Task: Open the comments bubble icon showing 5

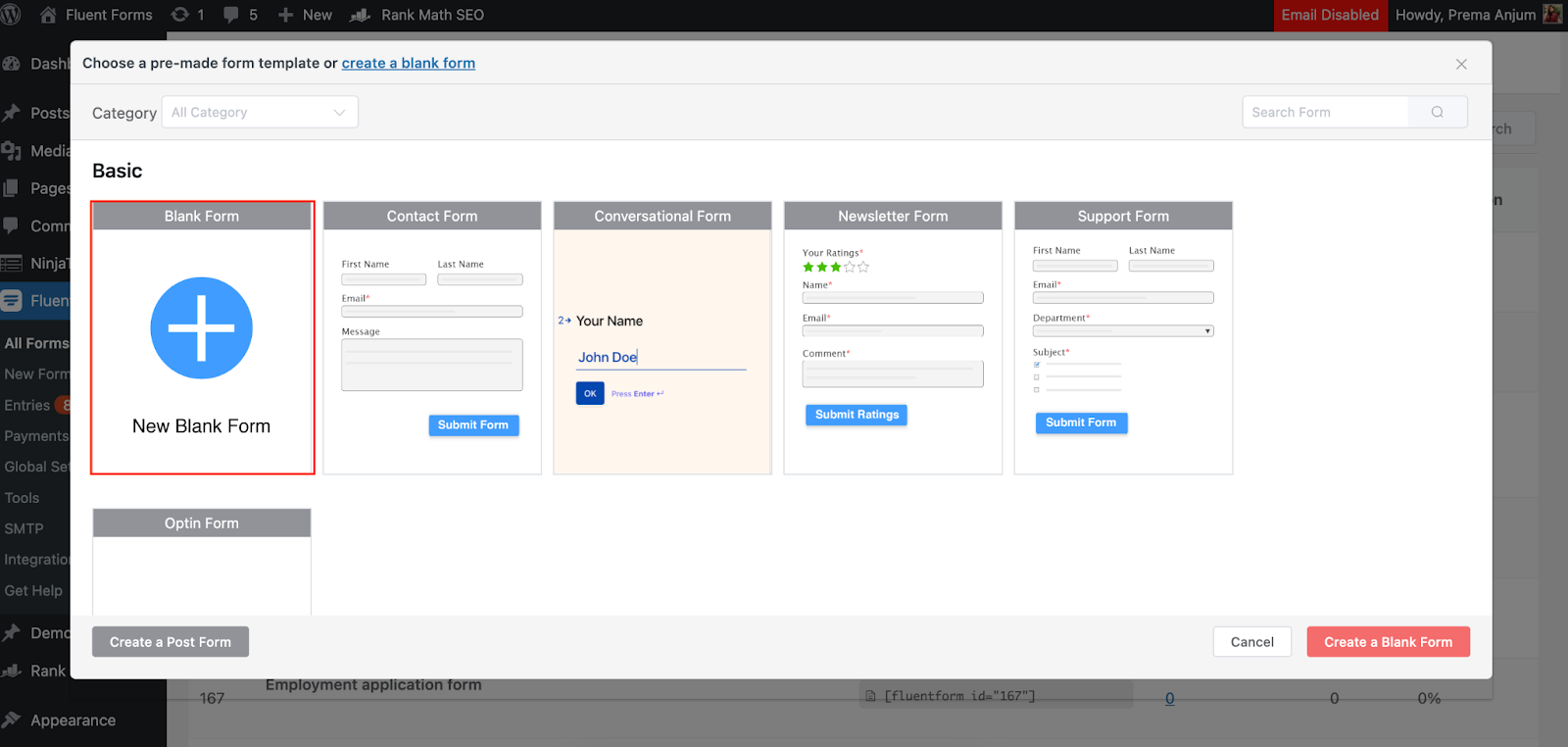Action: coord(231,15)
